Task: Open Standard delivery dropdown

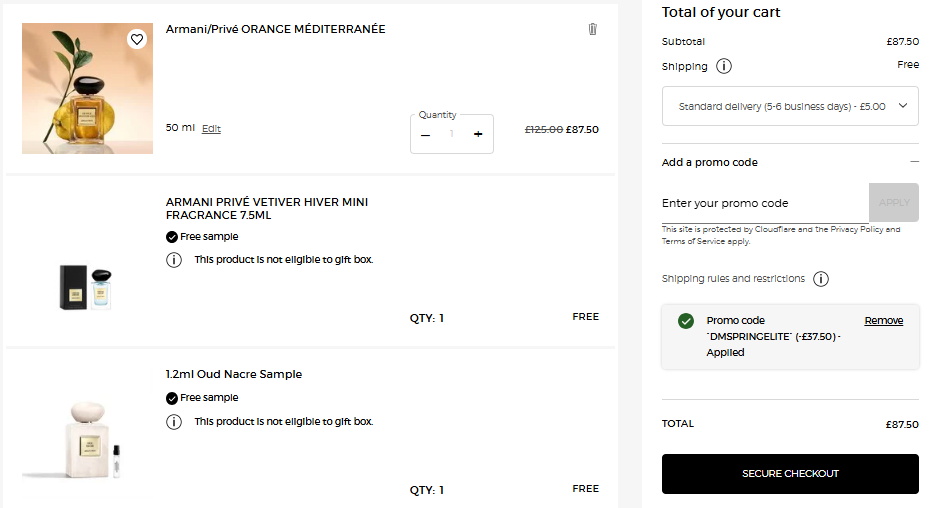Action: [790, 106]
